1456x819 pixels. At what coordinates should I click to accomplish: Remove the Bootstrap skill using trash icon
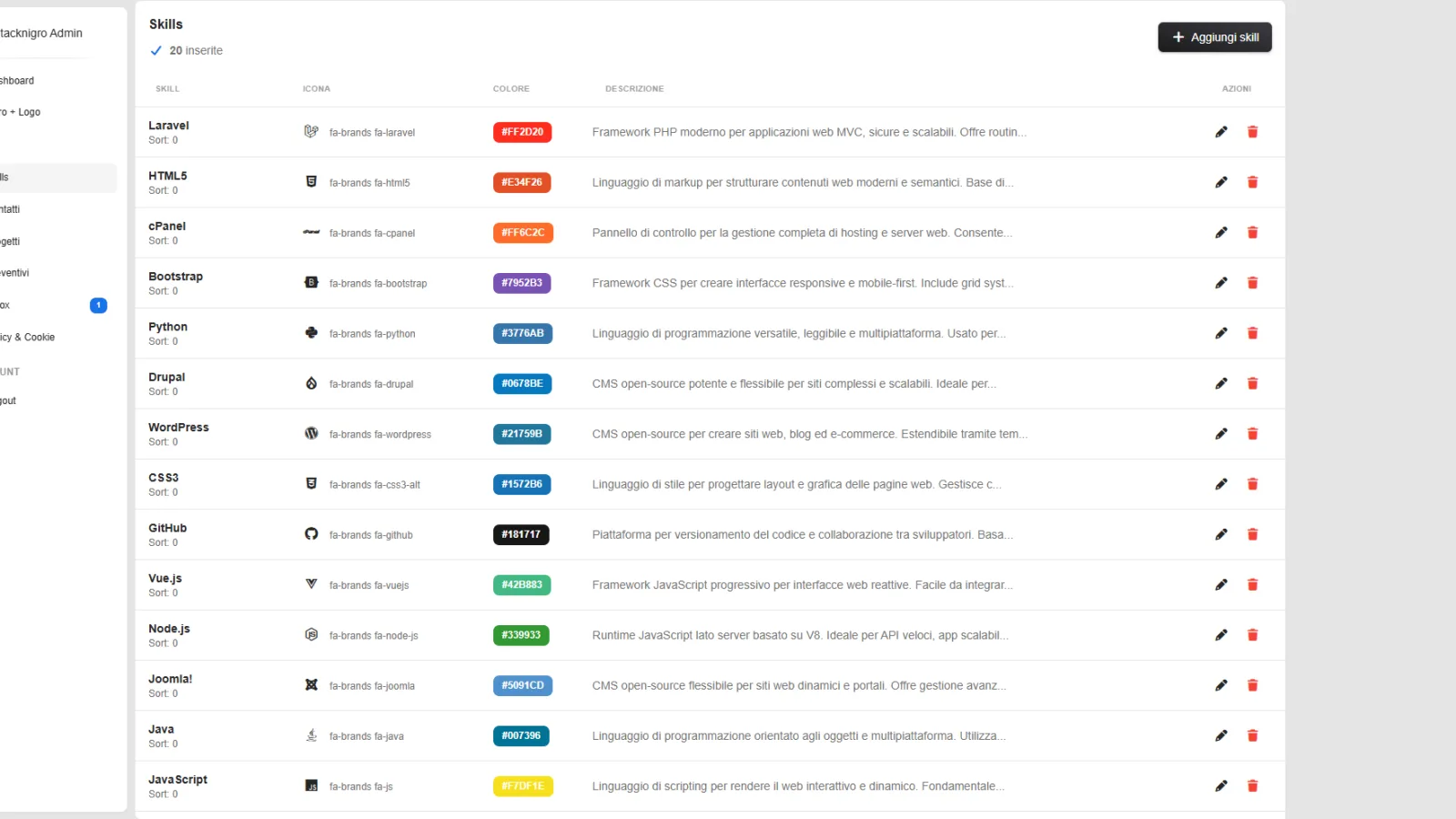coord(1252,283)
